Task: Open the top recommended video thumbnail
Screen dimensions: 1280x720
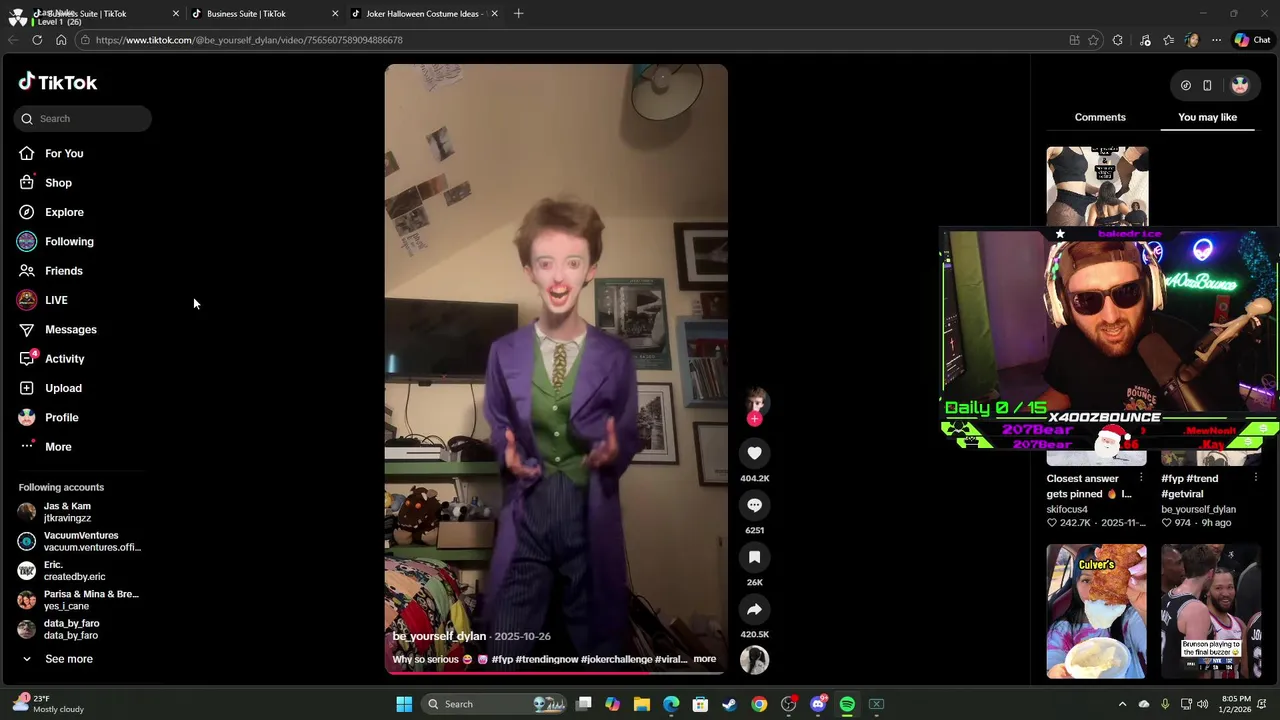Action: pos(1097,186)
